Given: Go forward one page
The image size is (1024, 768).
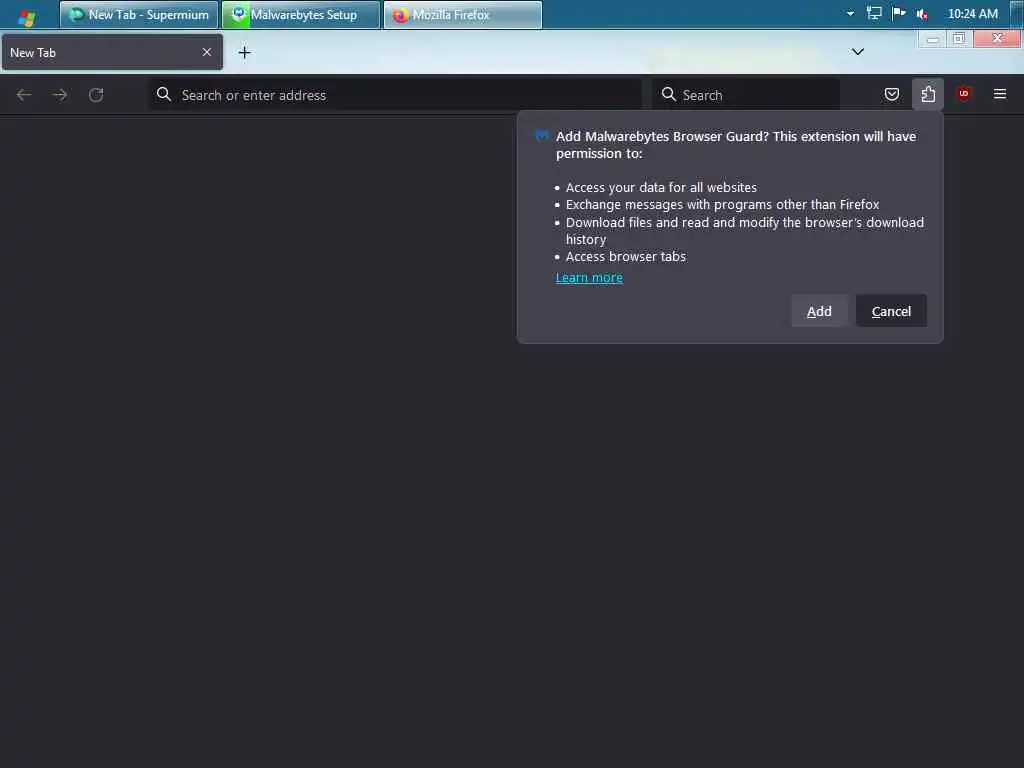Looking at the screenshot, I should (x=60, y=95).
